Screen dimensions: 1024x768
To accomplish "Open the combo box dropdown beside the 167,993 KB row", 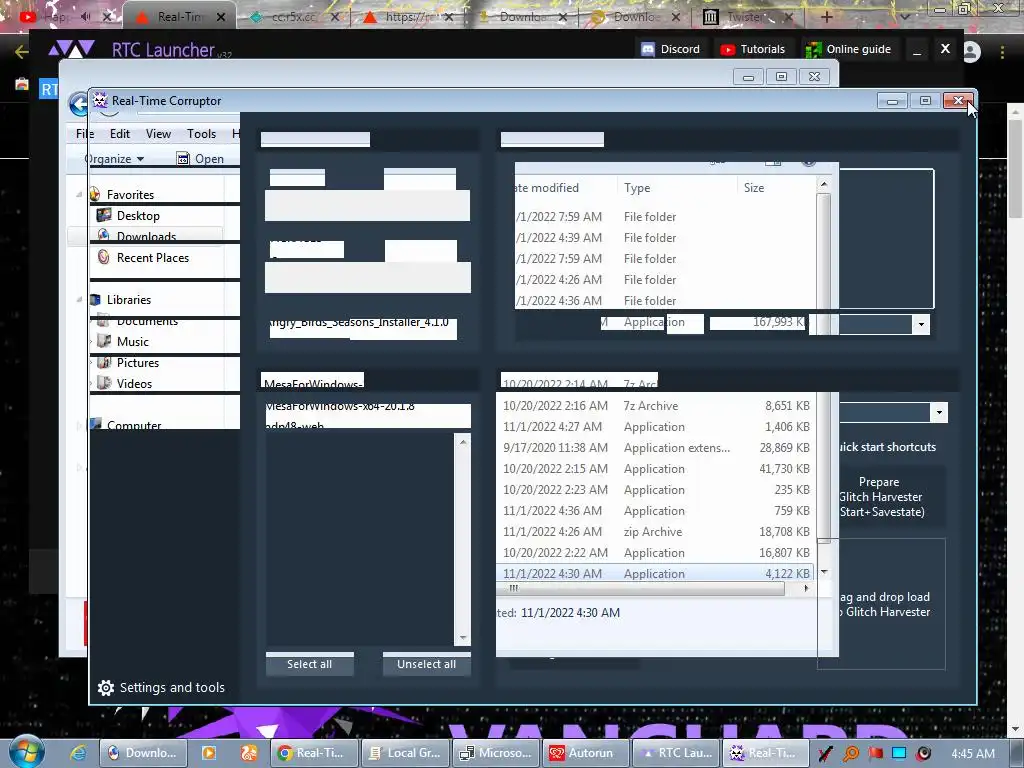I will point(921,325).
